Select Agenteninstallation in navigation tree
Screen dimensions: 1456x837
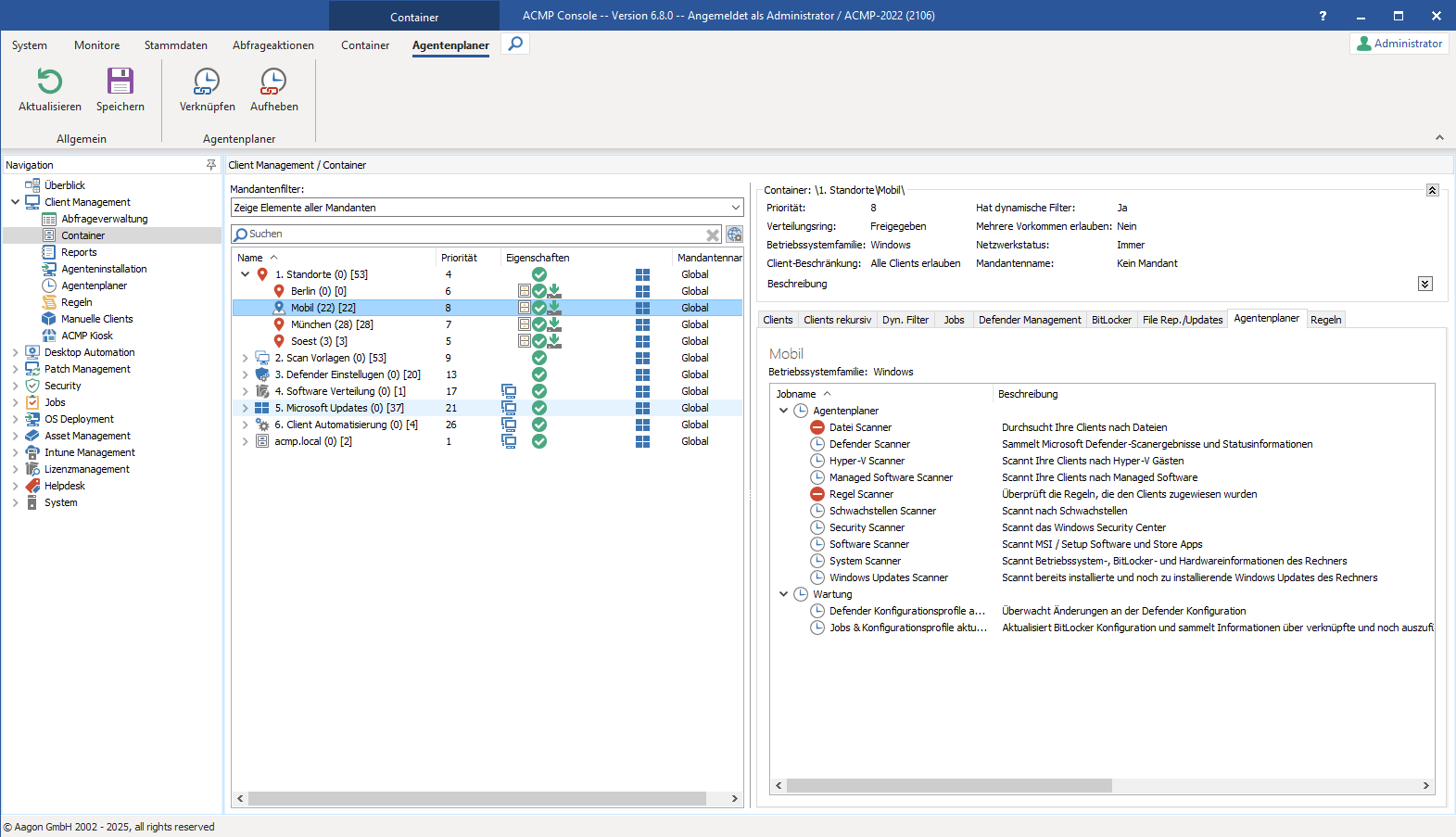(104, 269)
